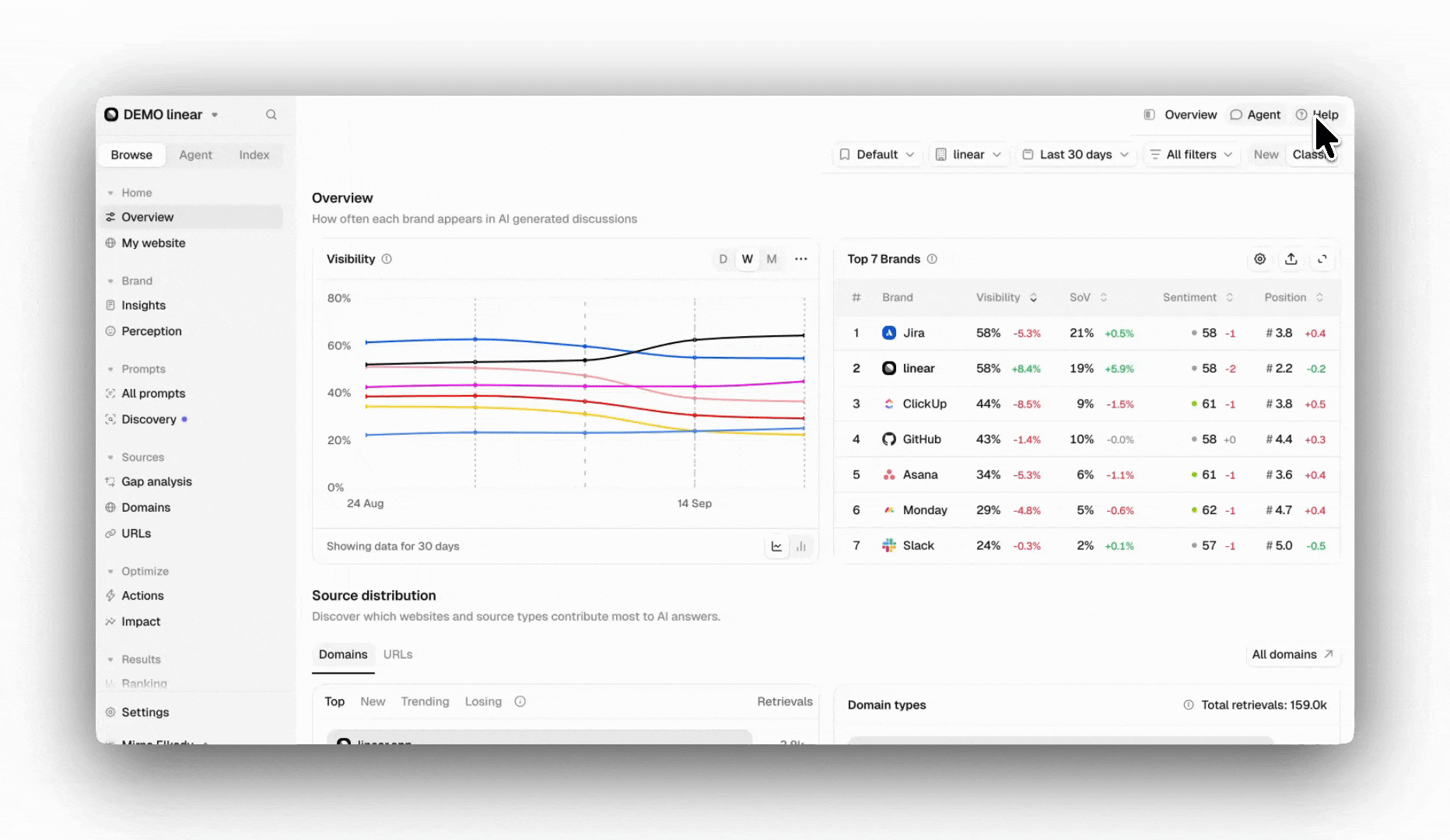The height and width of the screenshot is (840, 1450).
Task: Sort table by Visibility column
Action: [x=1007, y=297]
